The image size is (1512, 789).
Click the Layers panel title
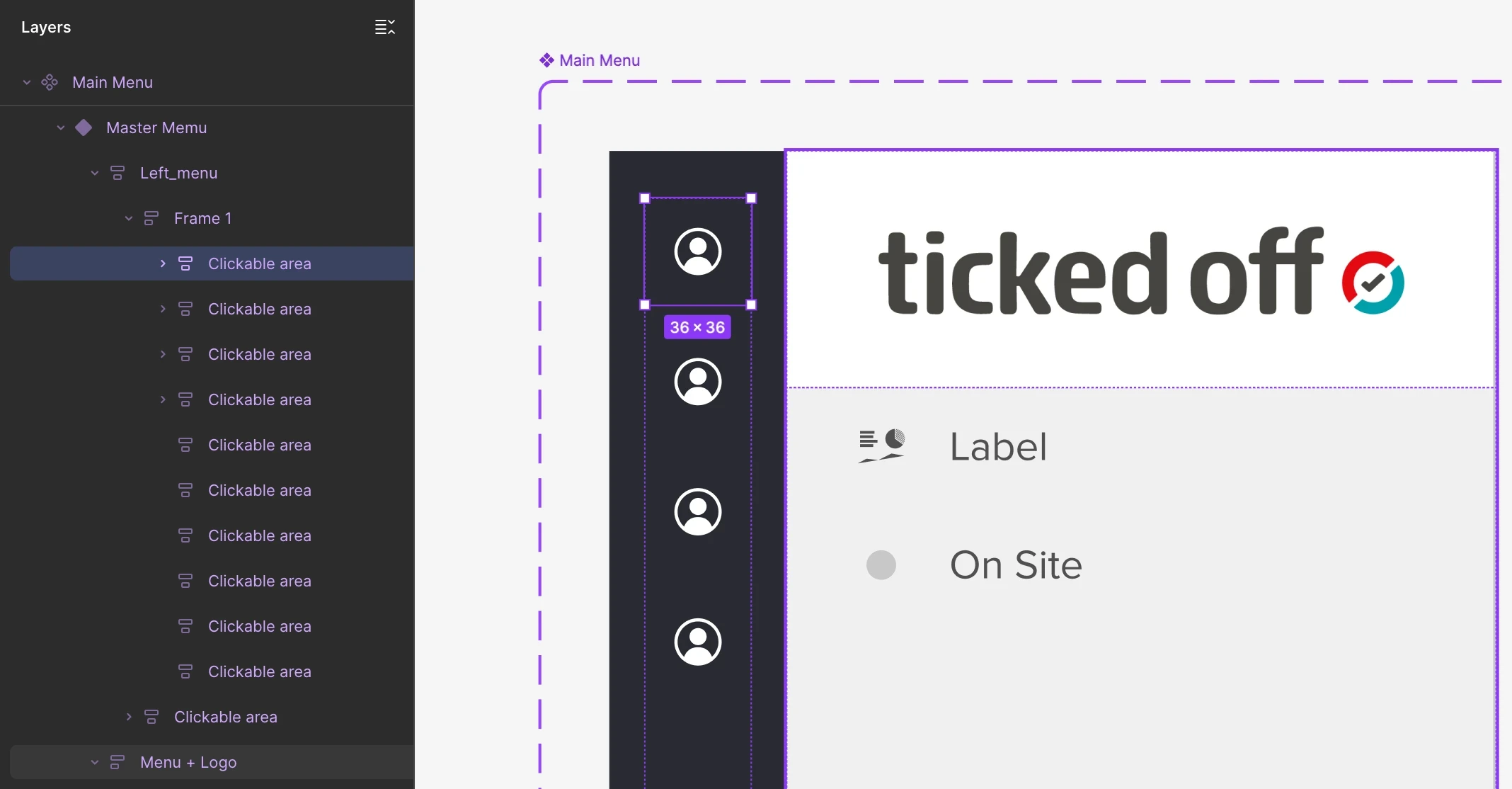pyautogui.click(x=46, y=27)
